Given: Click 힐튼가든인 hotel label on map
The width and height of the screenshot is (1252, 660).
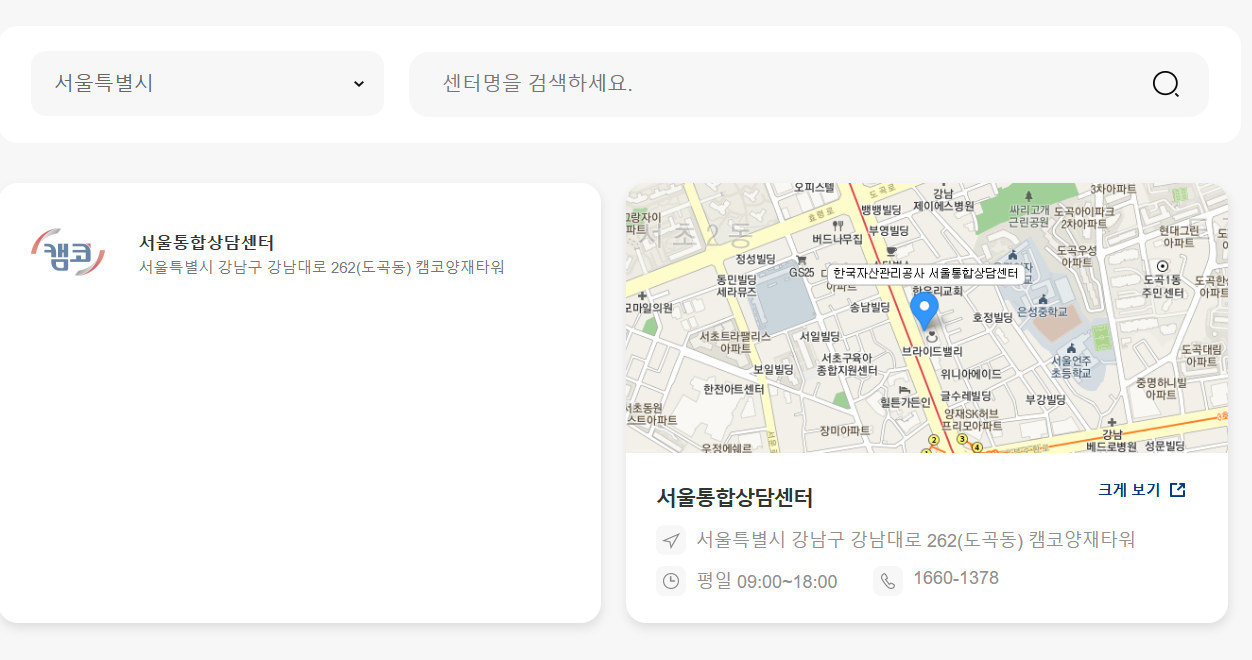Looking at the screenshot, I should click(x=905, y=402).
